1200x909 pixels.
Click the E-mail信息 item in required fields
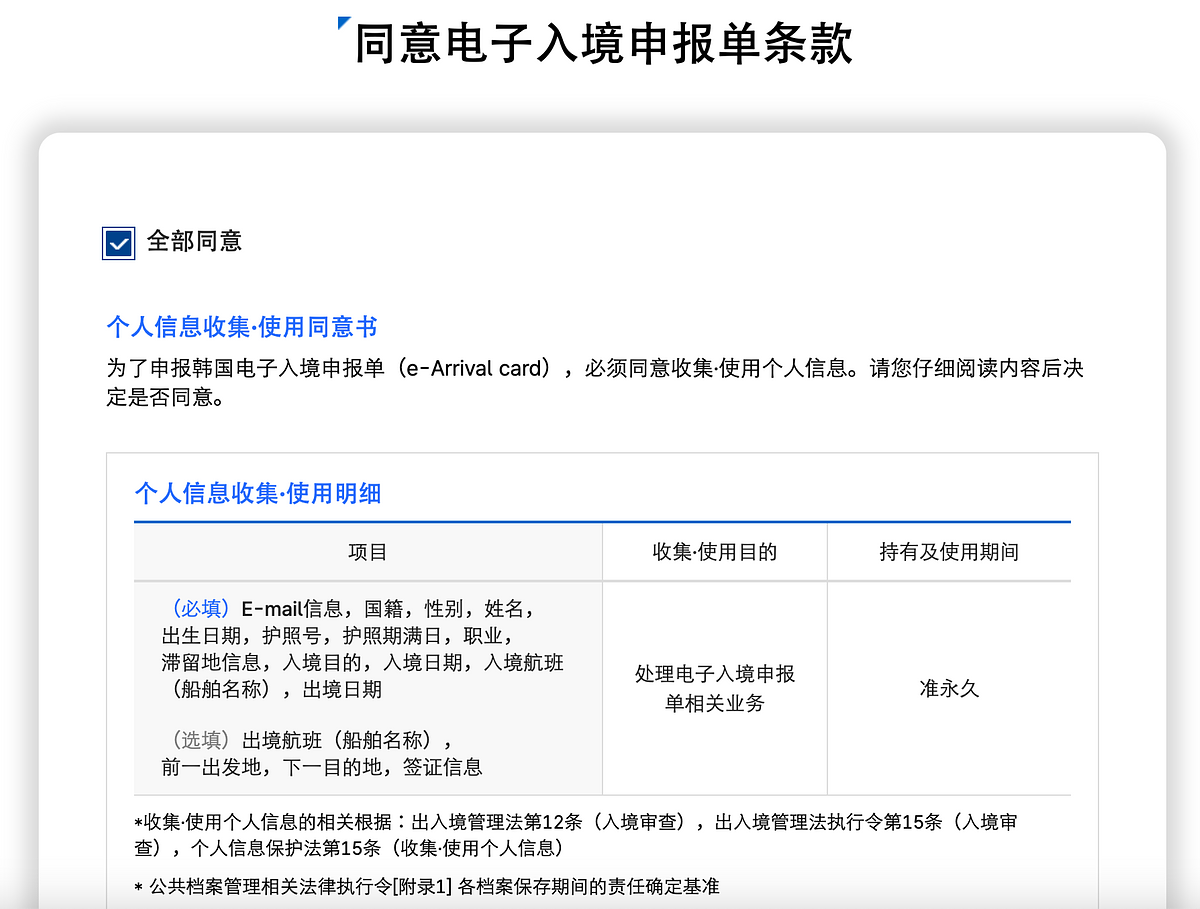291,609
